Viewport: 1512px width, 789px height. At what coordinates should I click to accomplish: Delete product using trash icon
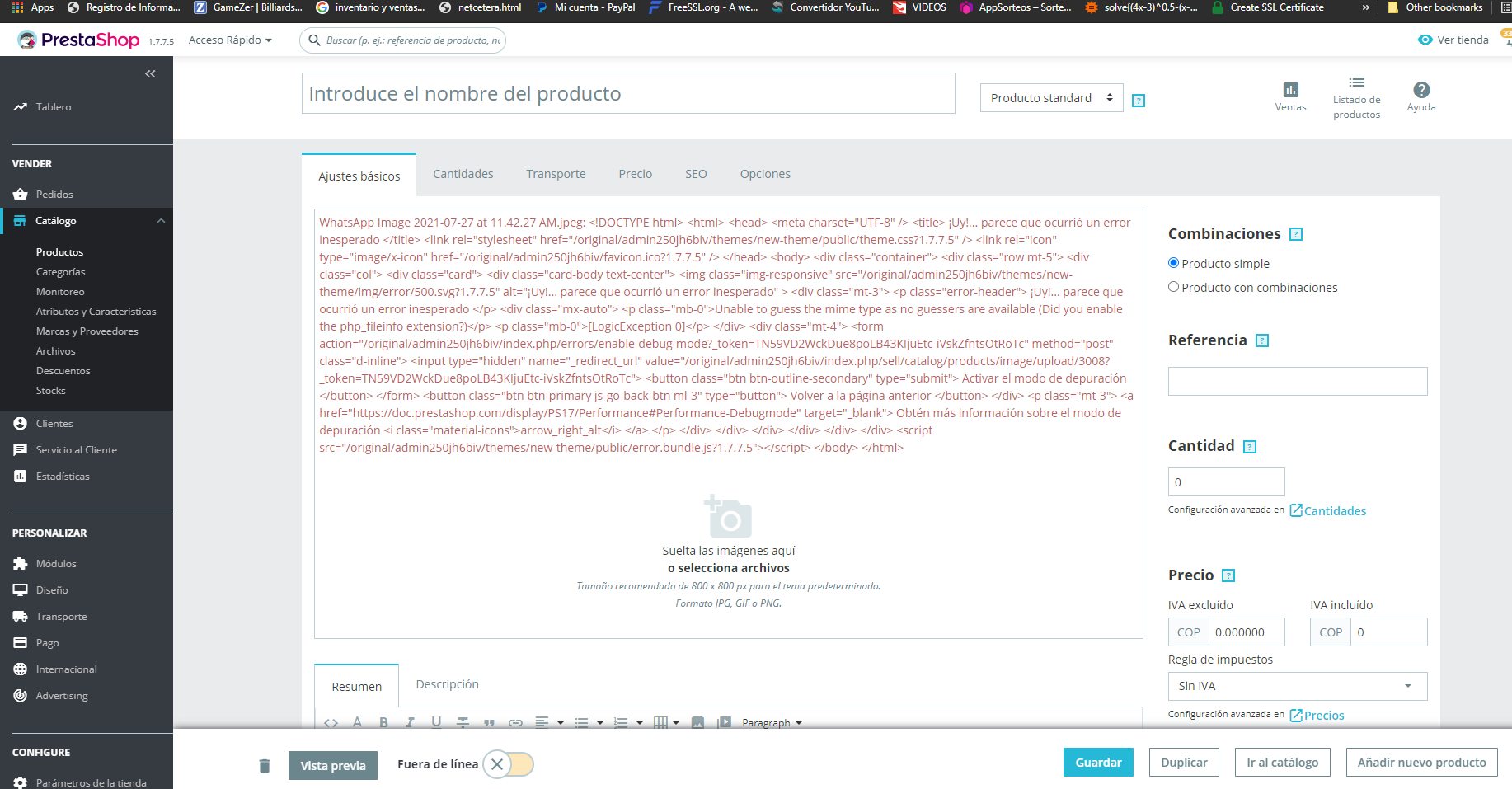pyautogui.click(x=265, y=765)
